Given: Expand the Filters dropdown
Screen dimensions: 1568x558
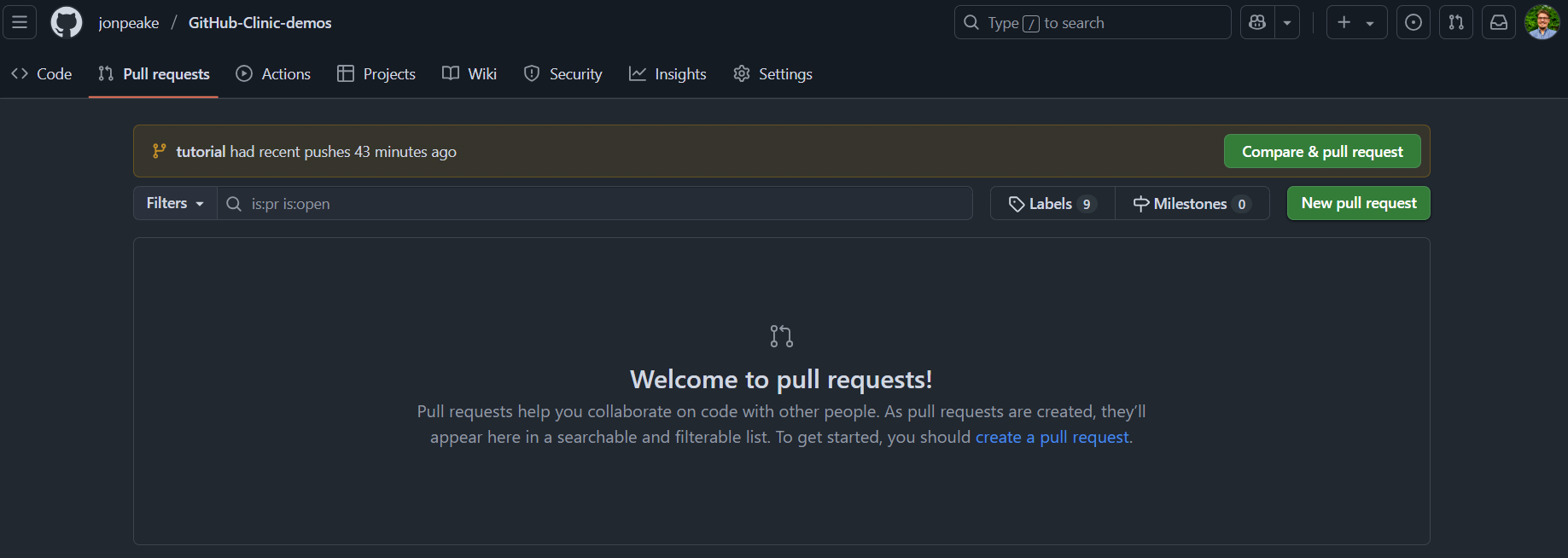Looking at the screenshot, I should [x=175, y=203].
